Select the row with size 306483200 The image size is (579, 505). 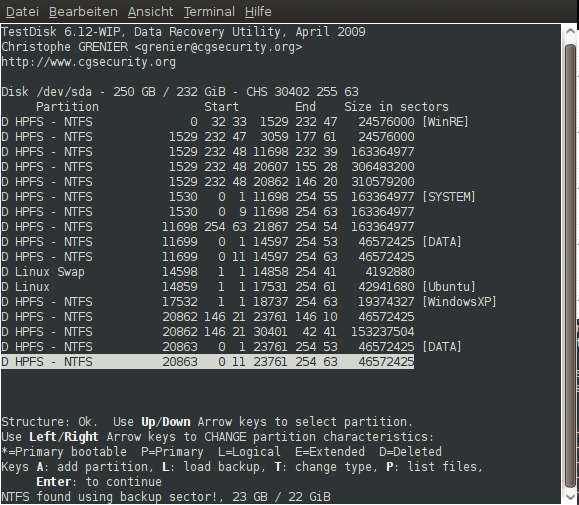tap(208, 167)
